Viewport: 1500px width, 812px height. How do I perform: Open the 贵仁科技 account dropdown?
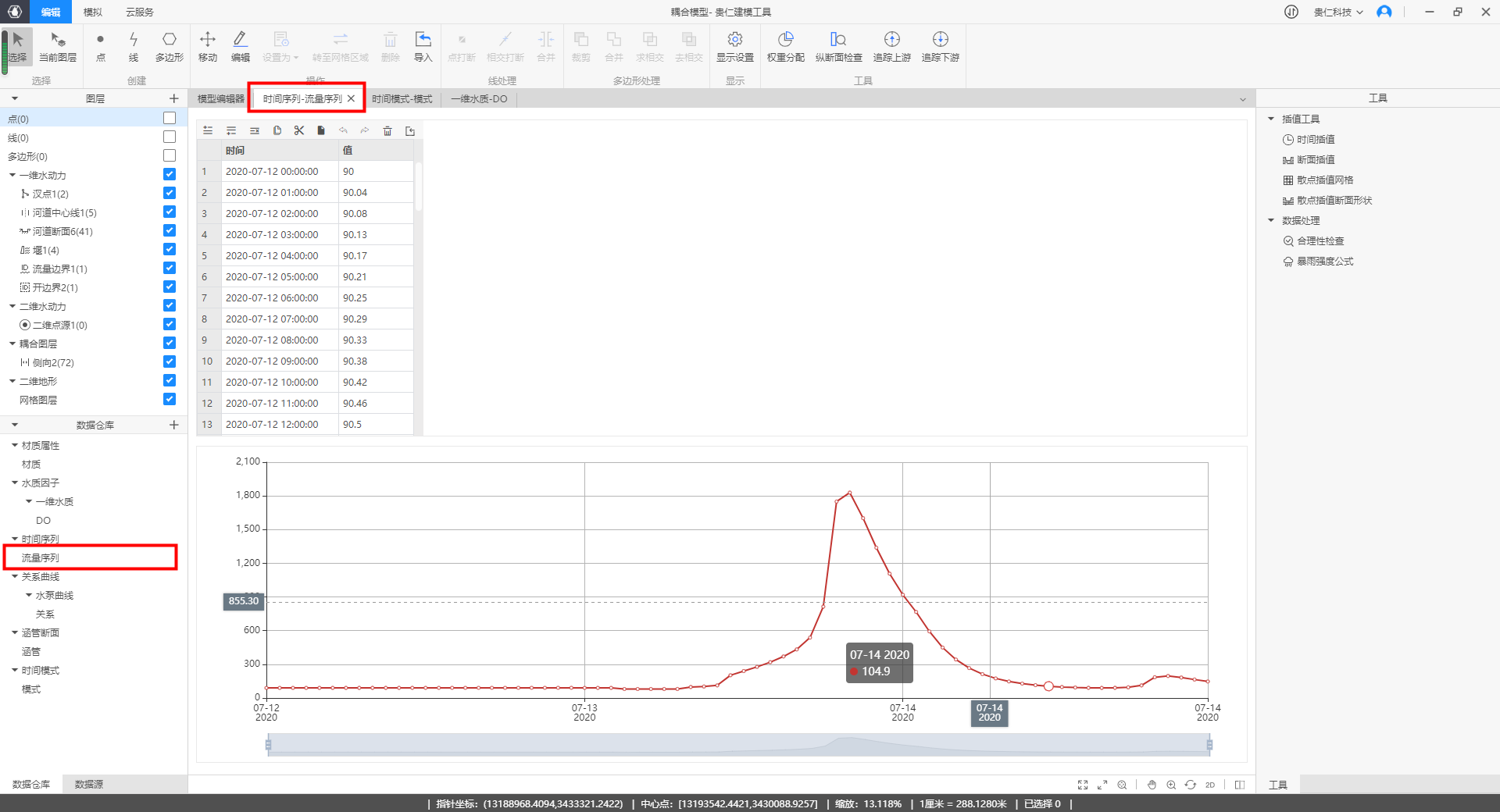(x=1337, y=12)
